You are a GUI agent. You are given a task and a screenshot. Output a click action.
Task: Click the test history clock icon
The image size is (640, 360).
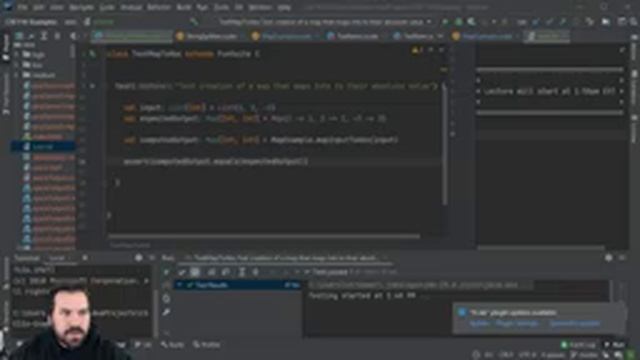[167, 299]
